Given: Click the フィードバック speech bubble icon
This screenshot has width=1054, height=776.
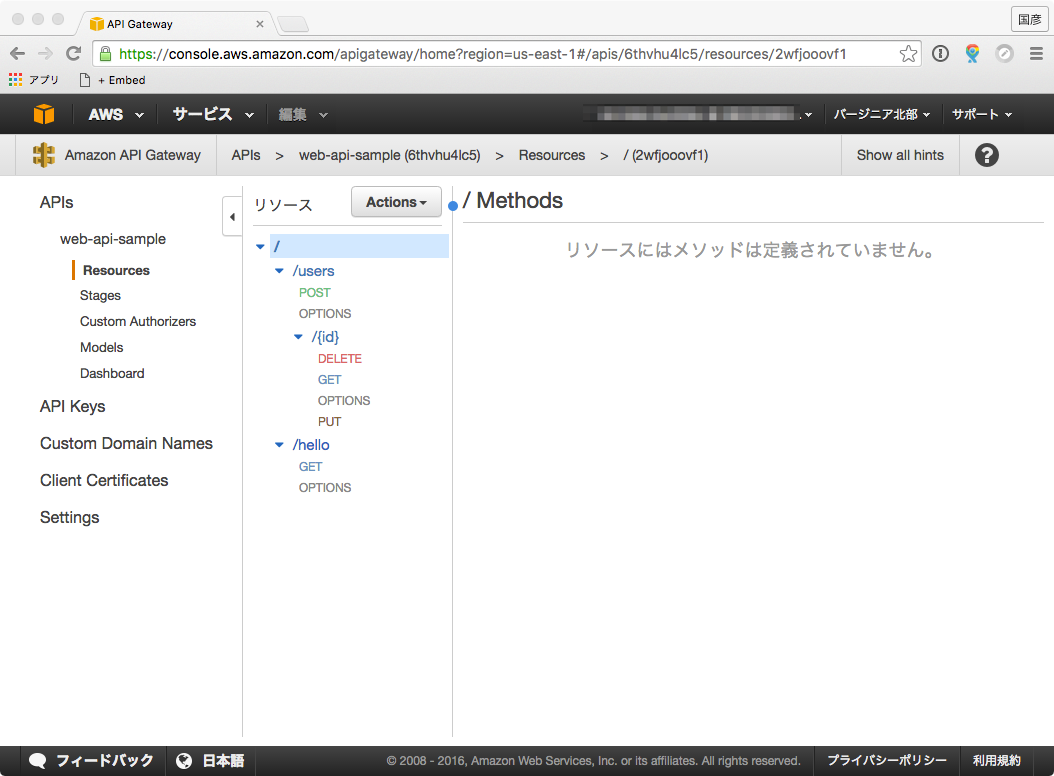Looking at the screenshot, I should (38, 761).
